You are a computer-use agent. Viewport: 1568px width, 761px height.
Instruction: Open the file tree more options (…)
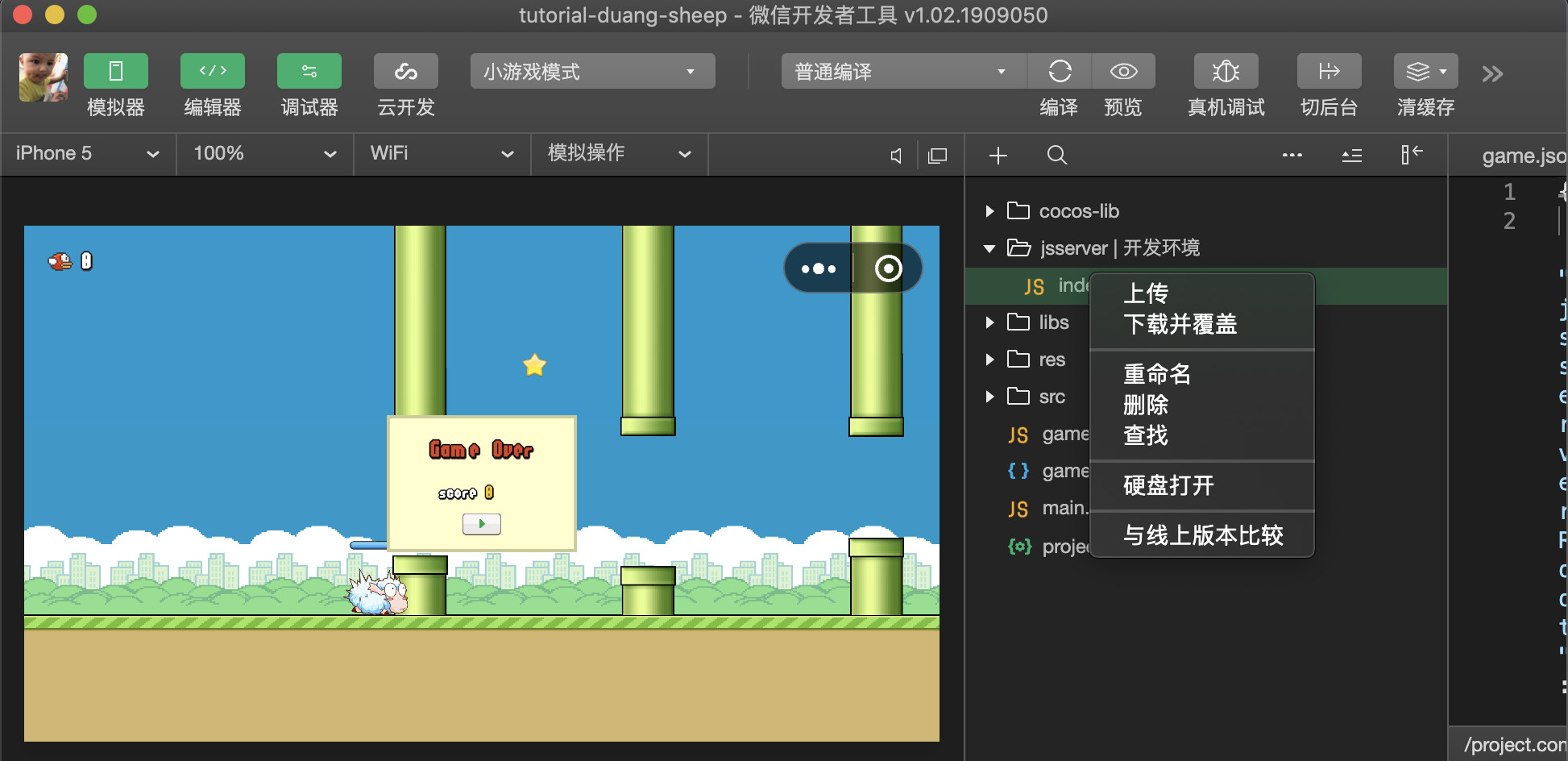pos(1292,155)
